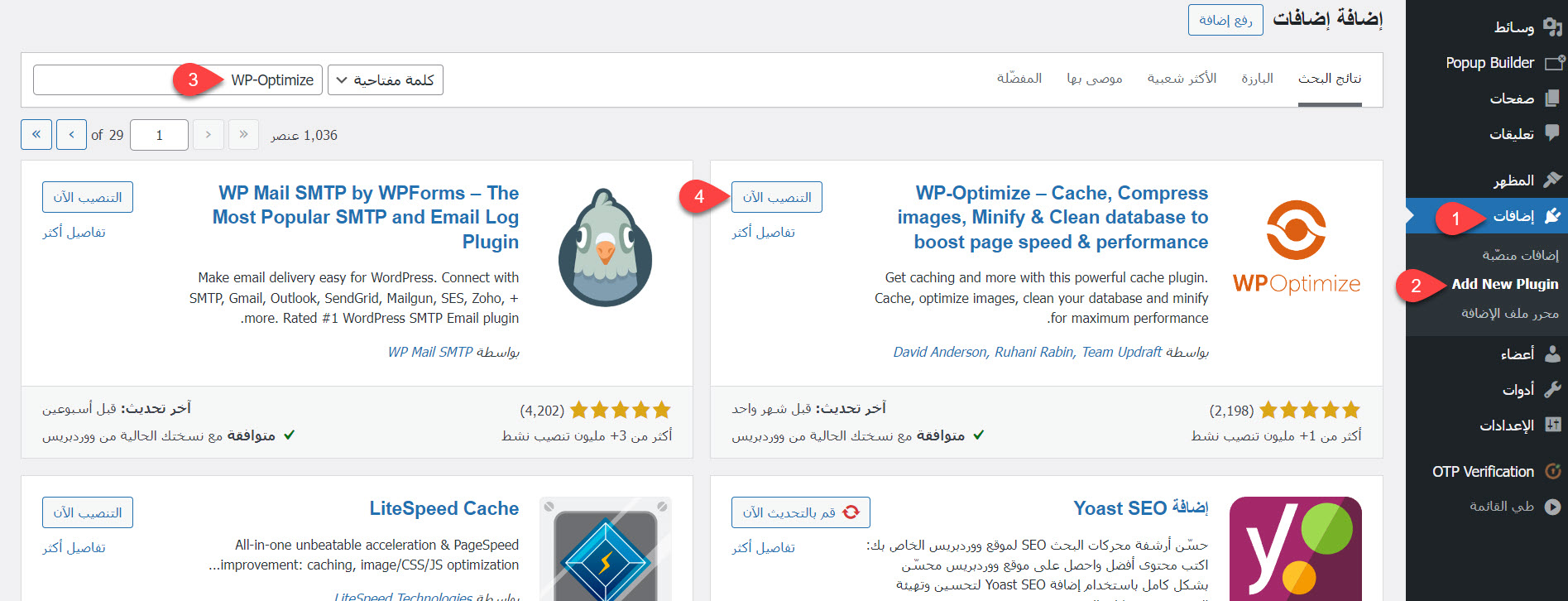The image size is (1568, 601).
Task: Click the Media (وسائط) sidebar icon
Action: pyautogui.click(x=1553, y=27)
